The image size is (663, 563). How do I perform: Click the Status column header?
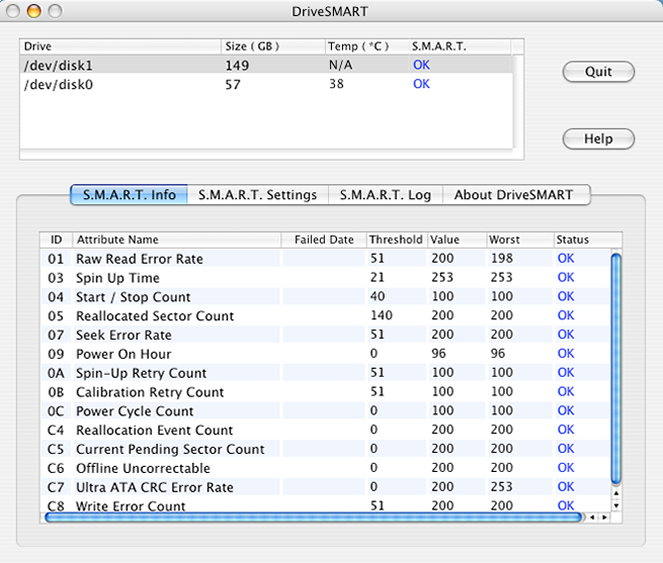(588, 239)
